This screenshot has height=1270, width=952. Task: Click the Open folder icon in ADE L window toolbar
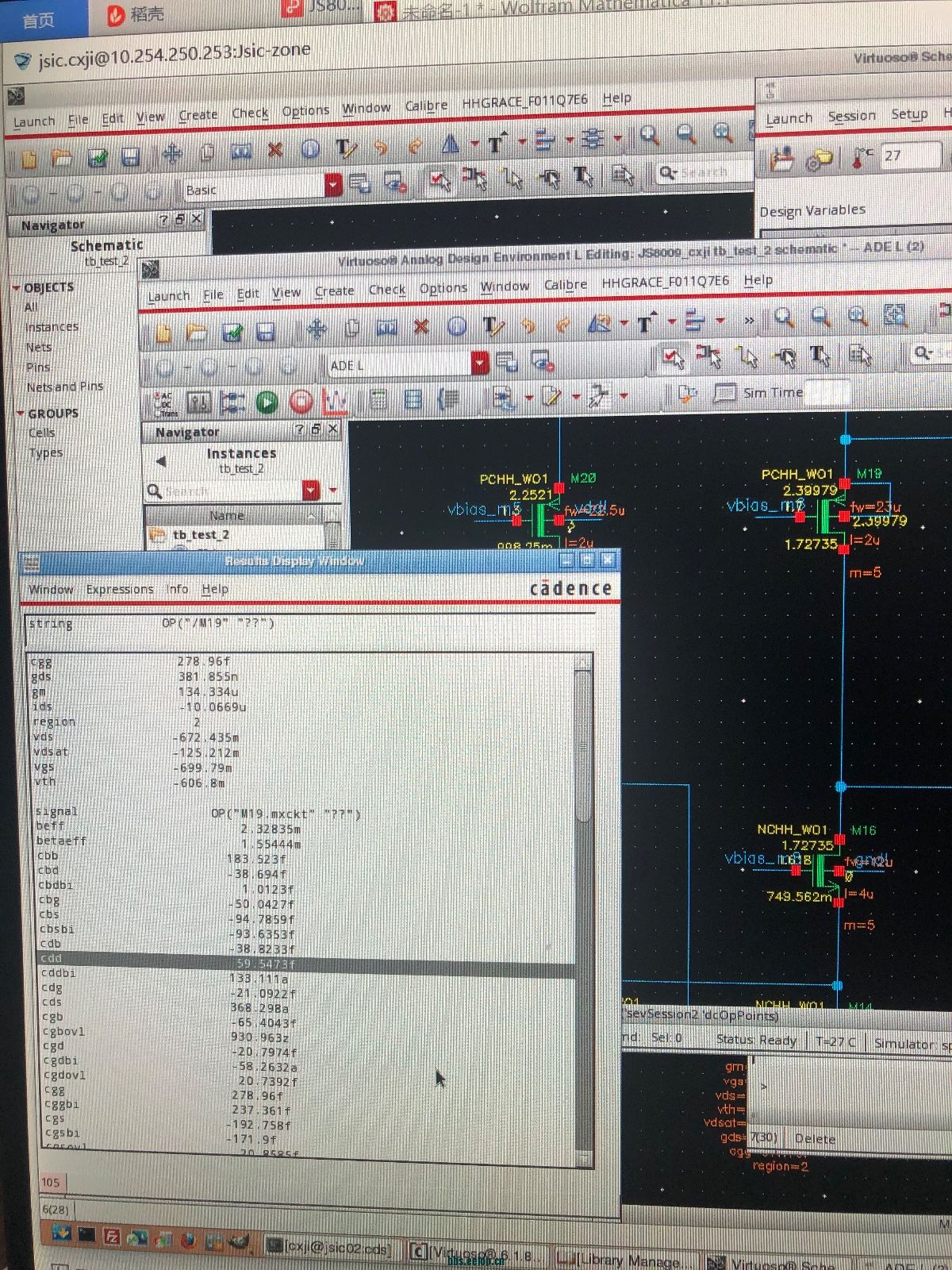(197, 333)
